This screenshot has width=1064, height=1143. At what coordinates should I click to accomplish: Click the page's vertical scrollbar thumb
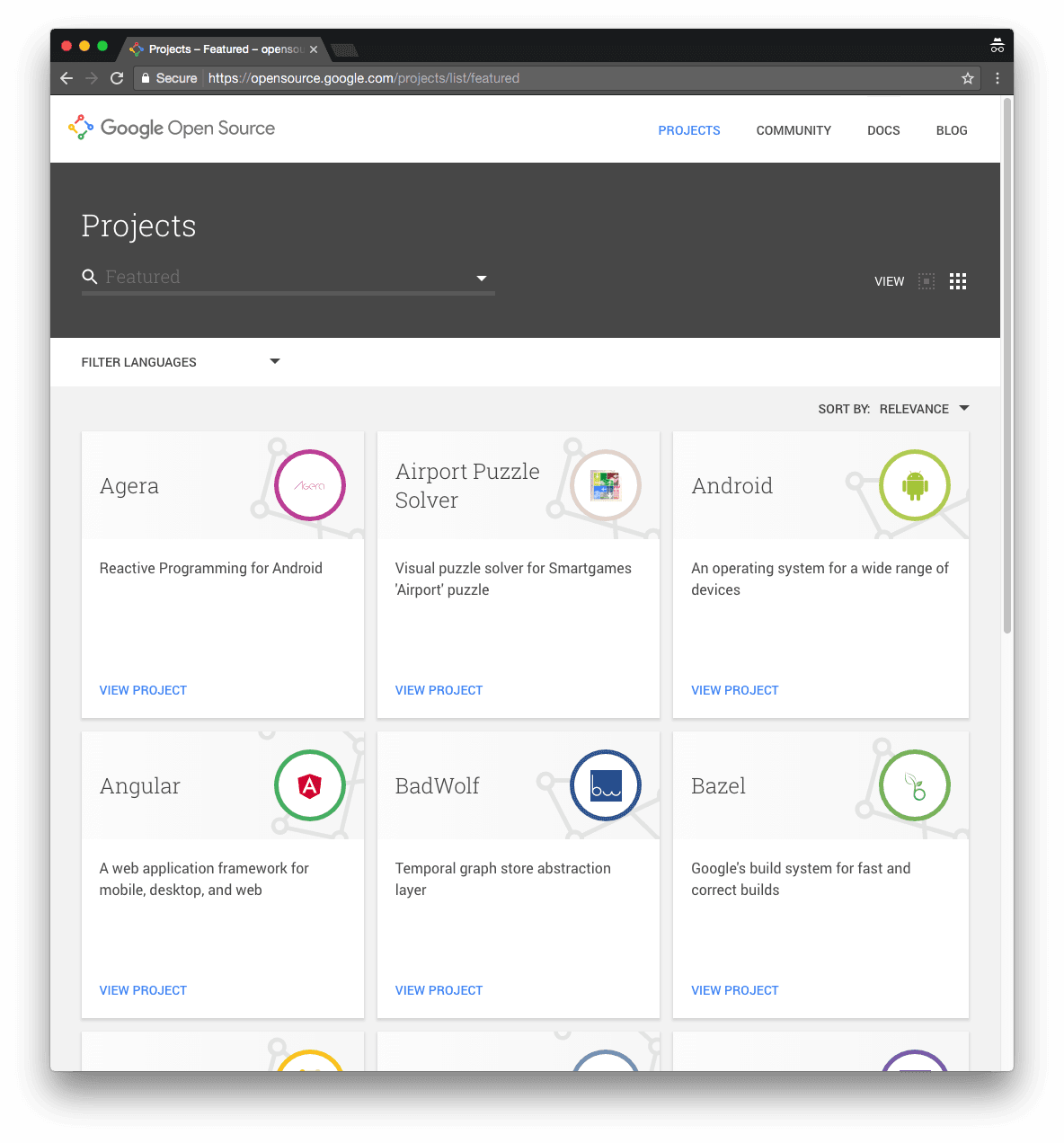(x=1007, y=365)
